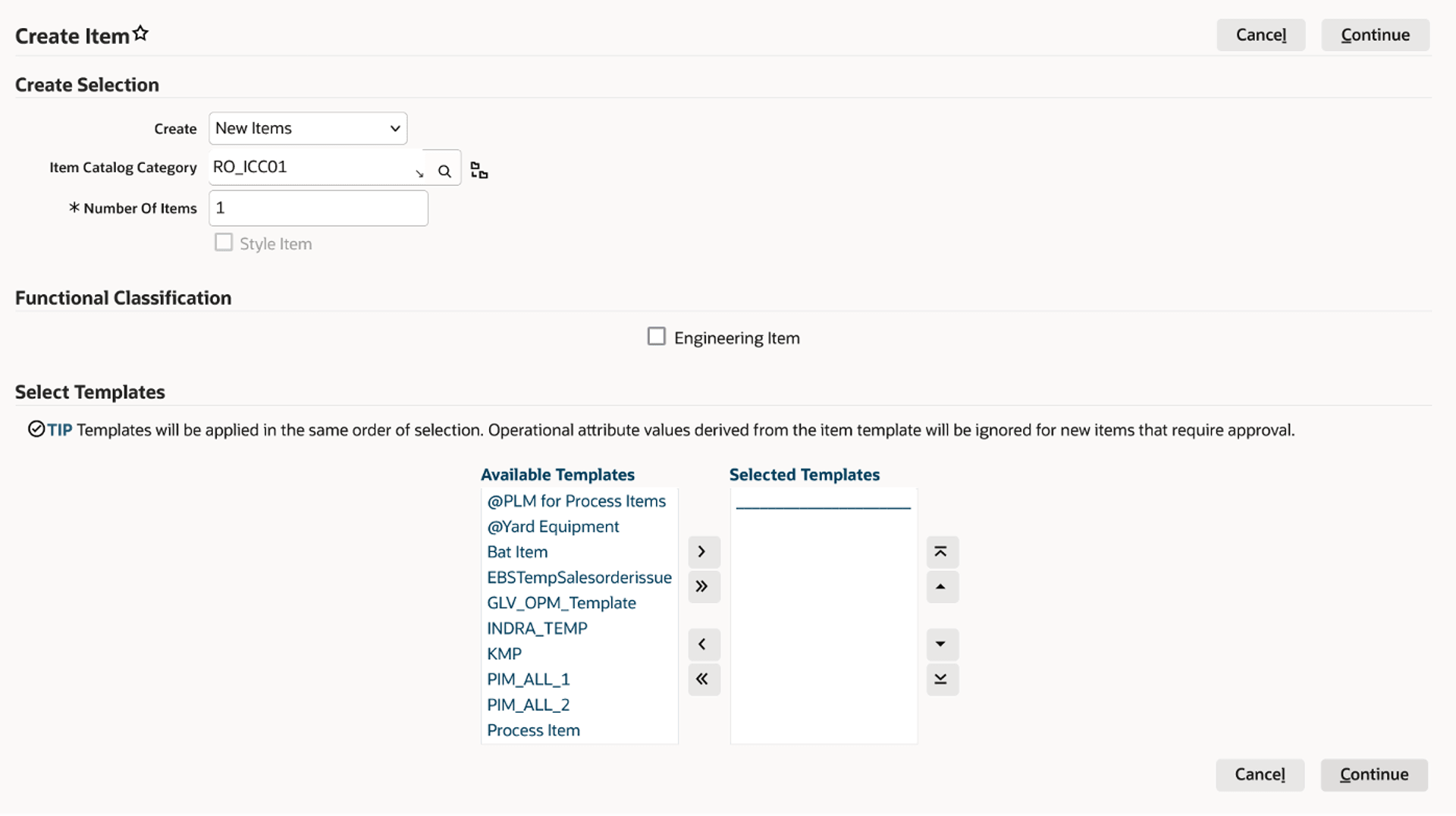1456x816 pixels.
Task: Enable the Style Item checkbox
Action: 223,242
